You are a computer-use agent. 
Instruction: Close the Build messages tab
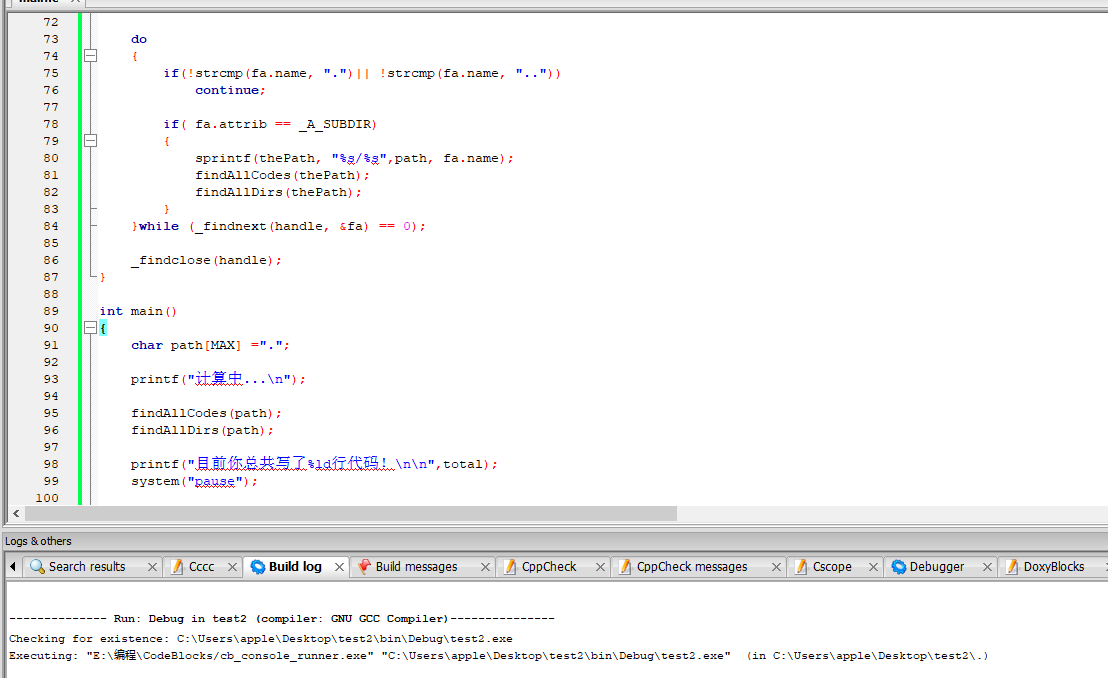coord(485,567)
